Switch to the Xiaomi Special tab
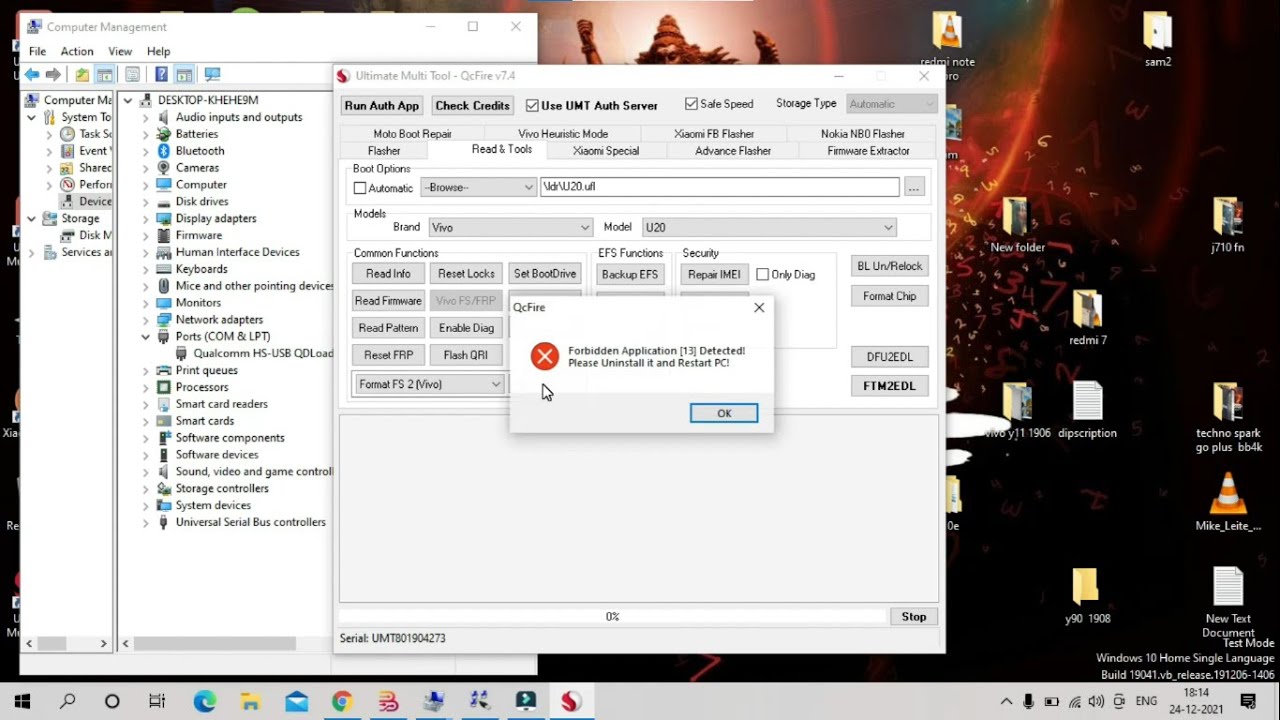 tap(606, 151)
